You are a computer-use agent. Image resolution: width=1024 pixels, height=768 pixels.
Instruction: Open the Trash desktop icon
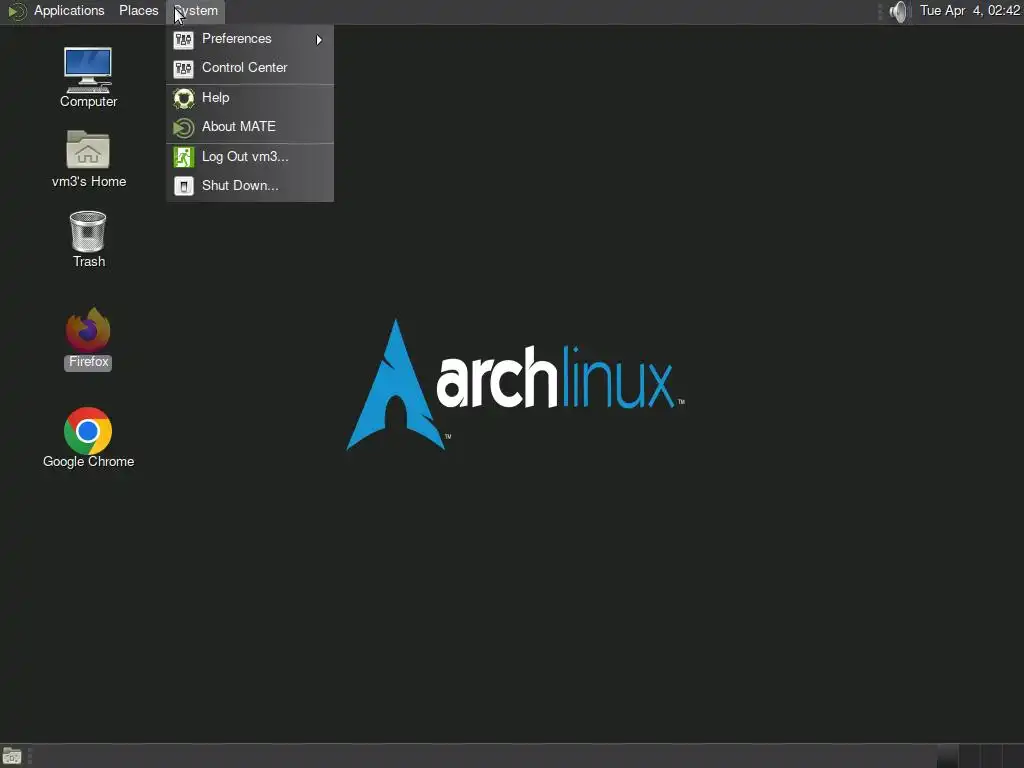(88, 231)
